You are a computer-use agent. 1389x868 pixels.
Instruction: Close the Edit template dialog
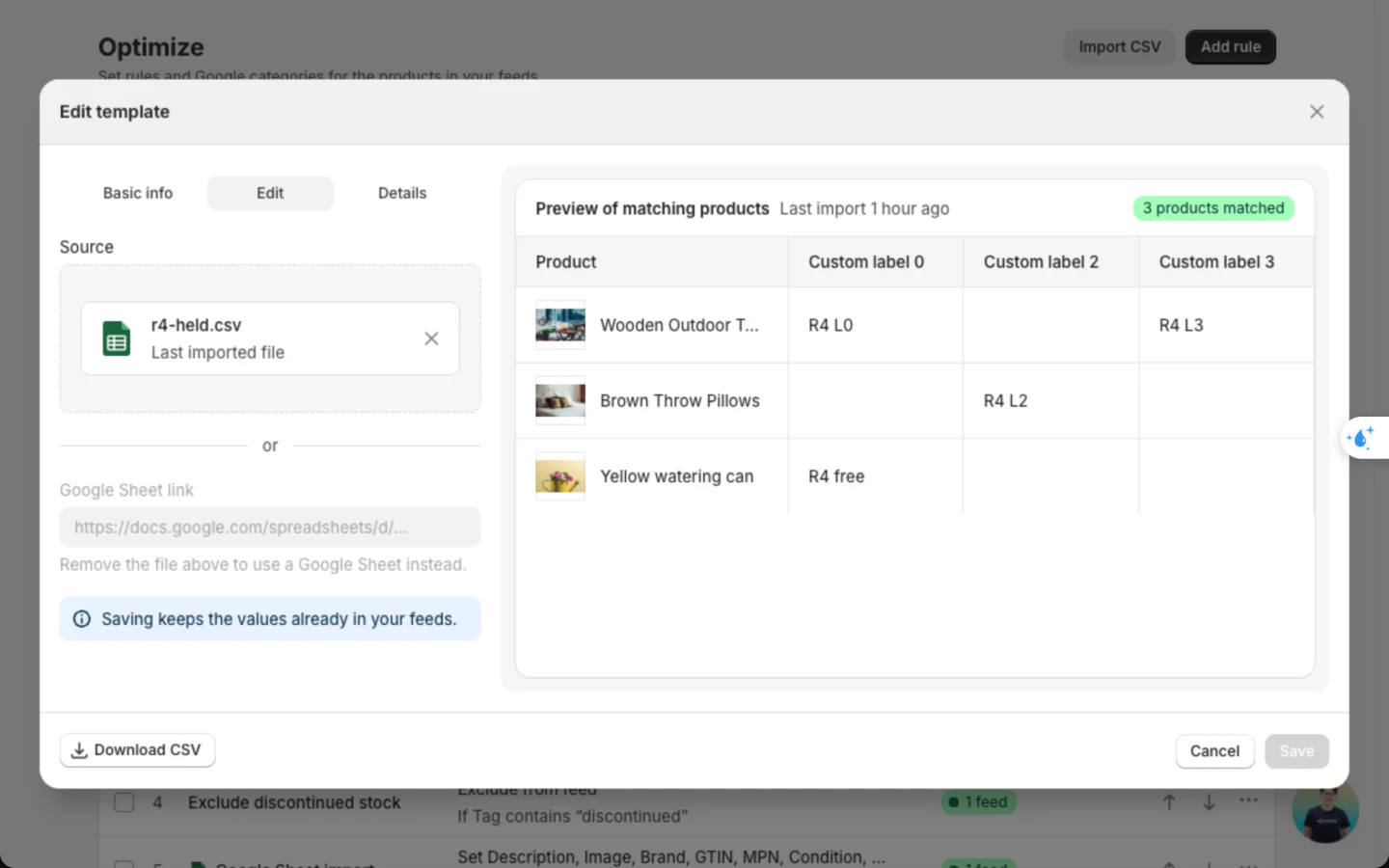click(1317, 112)
